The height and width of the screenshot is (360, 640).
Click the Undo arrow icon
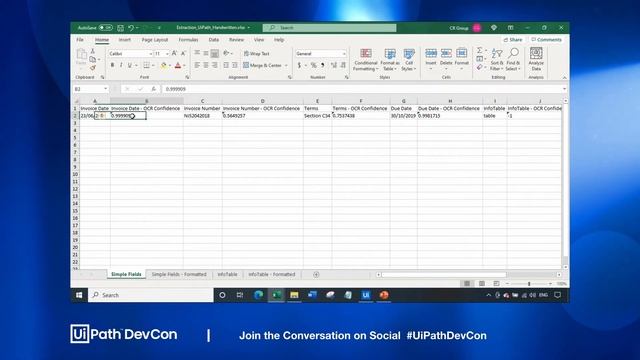pyautogui.click(x=131, y=28)
